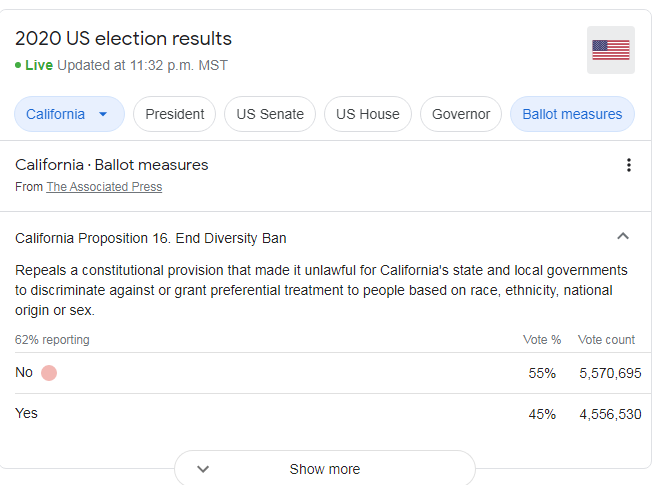Select the No result row
Image resolution: width=659 pixels, height=485 pixels.
(x=328, y=373)
